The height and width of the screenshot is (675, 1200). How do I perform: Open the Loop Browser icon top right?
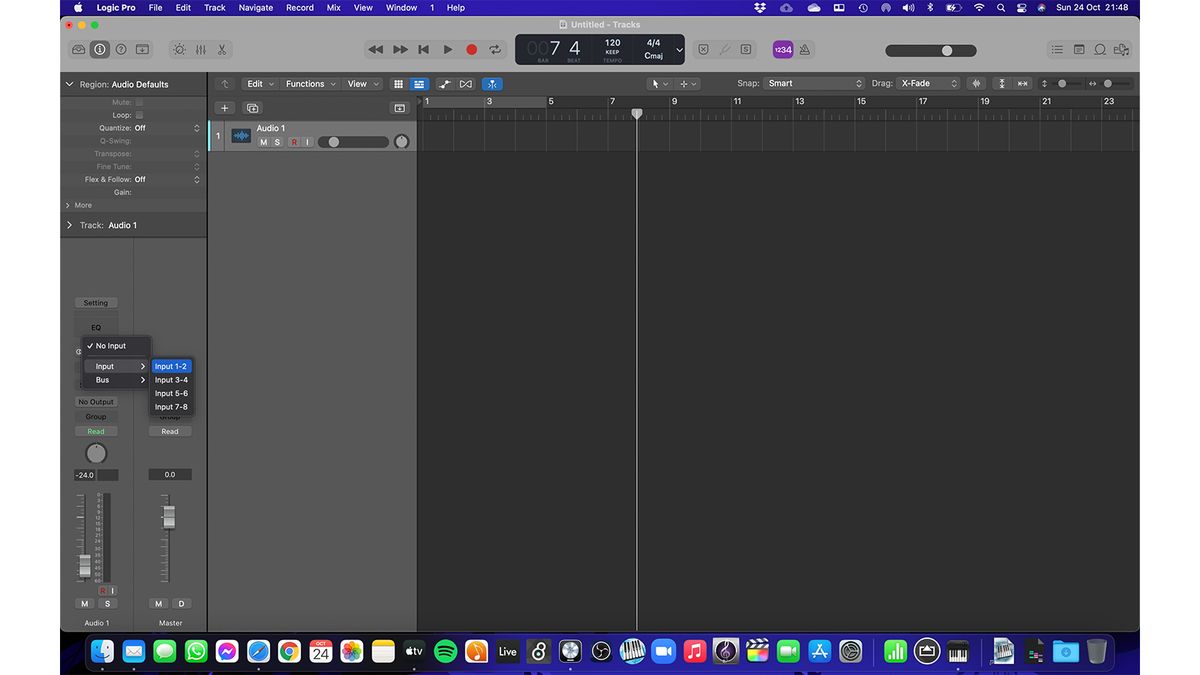pyautogui.click(x=1100, y=49)
